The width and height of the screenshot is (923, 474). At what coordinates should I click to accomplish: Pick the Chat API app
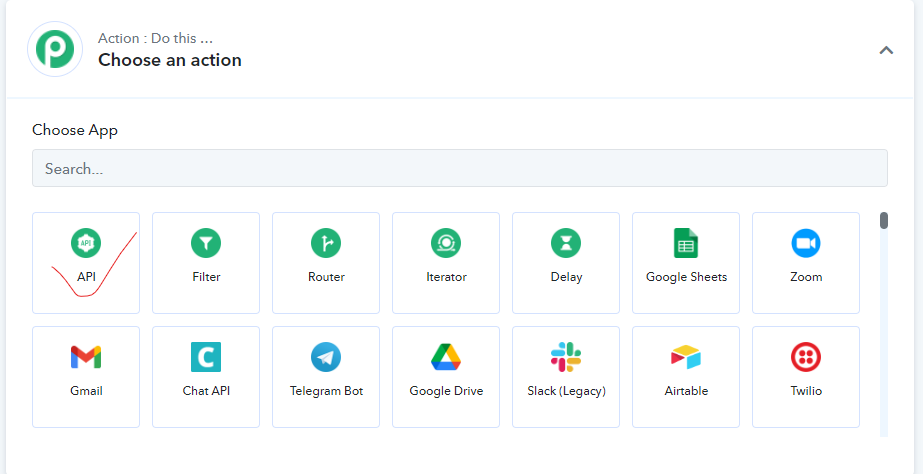click(206, 377)
